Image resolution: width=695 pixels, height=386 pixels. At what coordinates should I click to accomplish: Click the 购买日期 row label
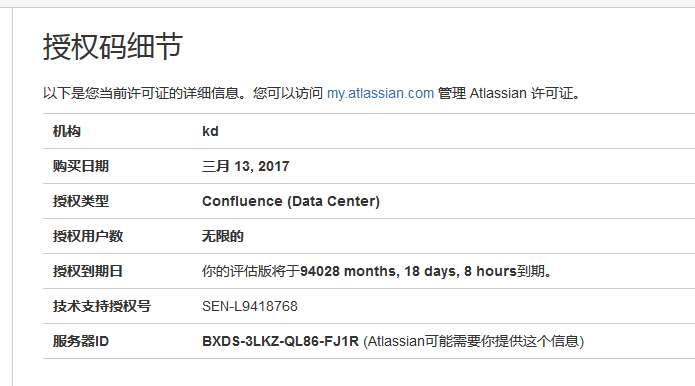(x=81, y=166)
